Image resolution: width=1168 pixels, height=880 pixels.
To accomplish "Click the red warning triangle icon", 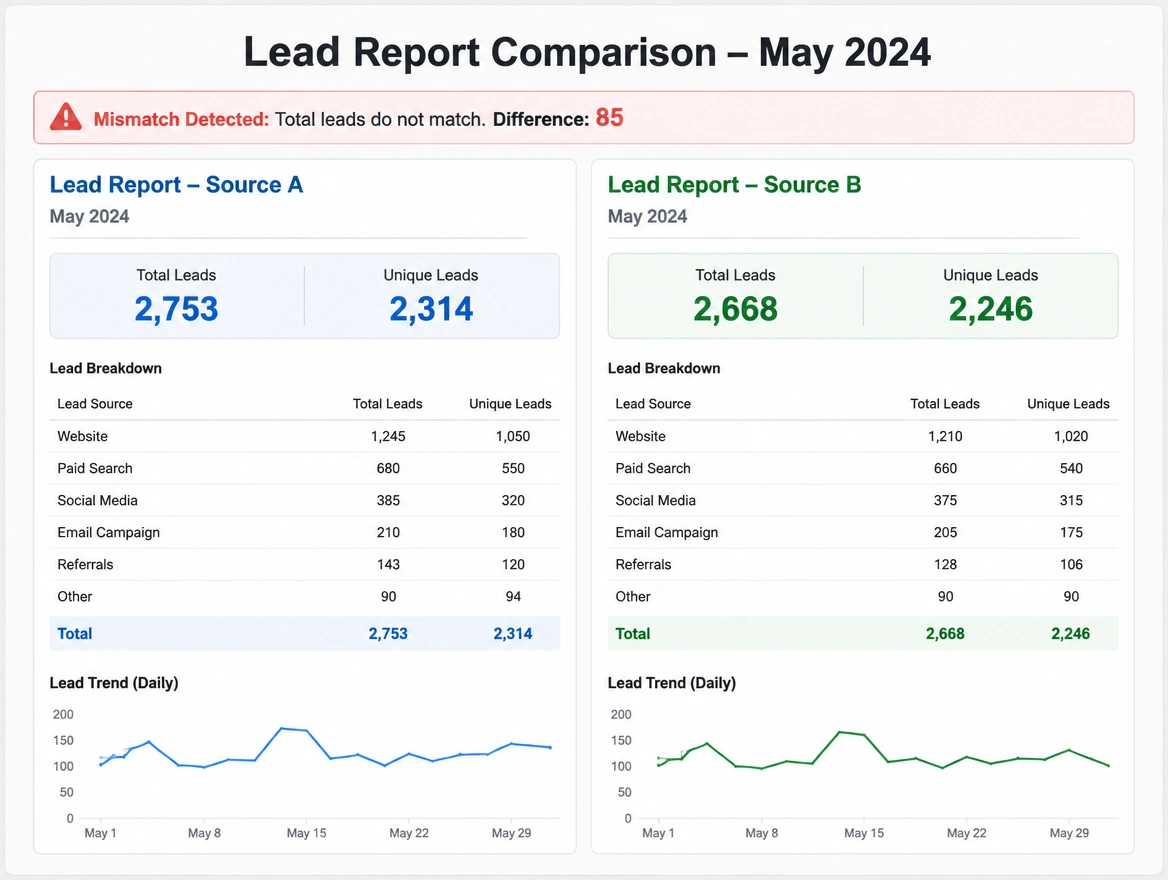I will (x=66, y=117).
